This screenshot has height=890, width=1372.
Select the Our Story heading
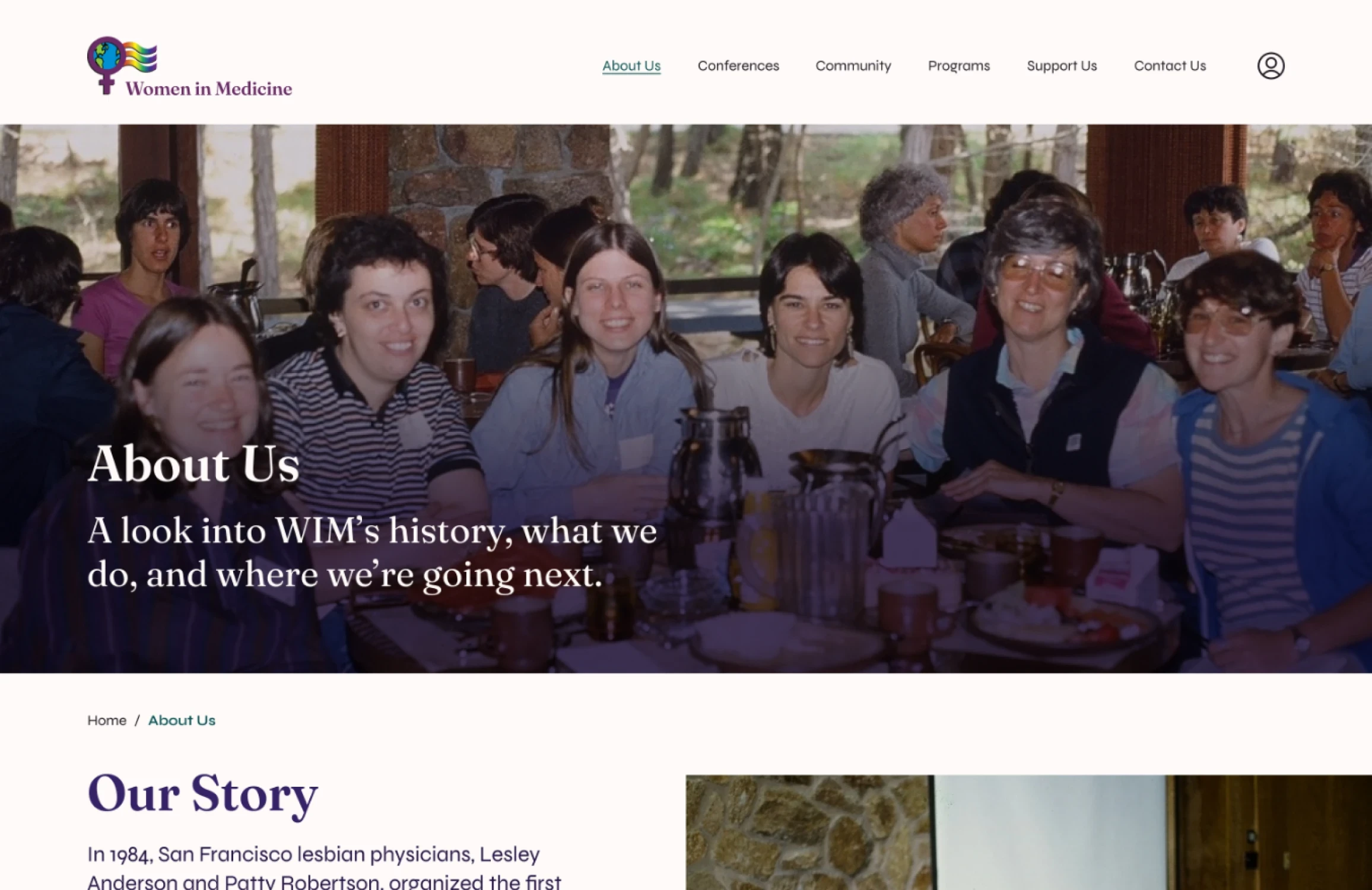click(202, 794)
